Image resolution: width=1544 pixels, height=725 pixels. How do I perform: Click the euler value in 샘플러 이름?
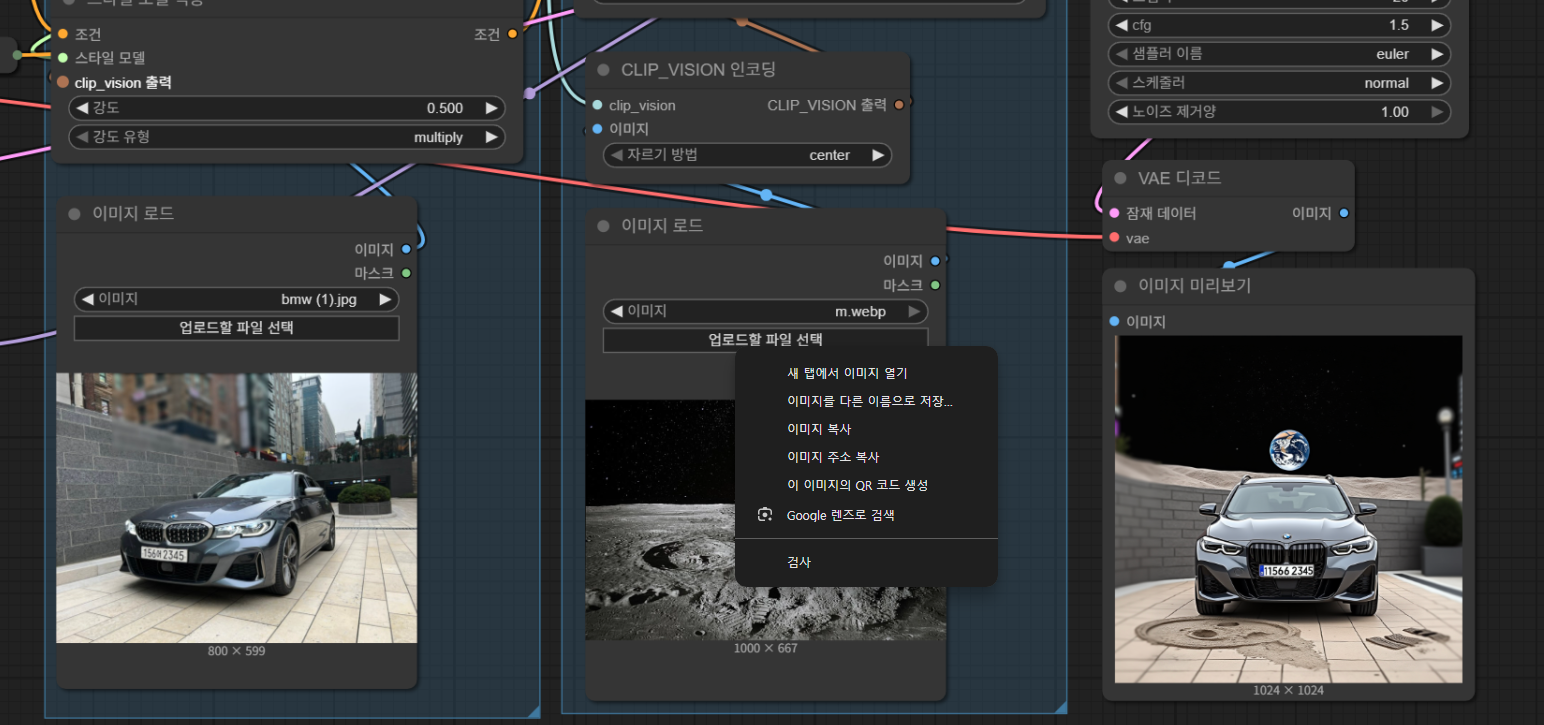(1392, 54)
